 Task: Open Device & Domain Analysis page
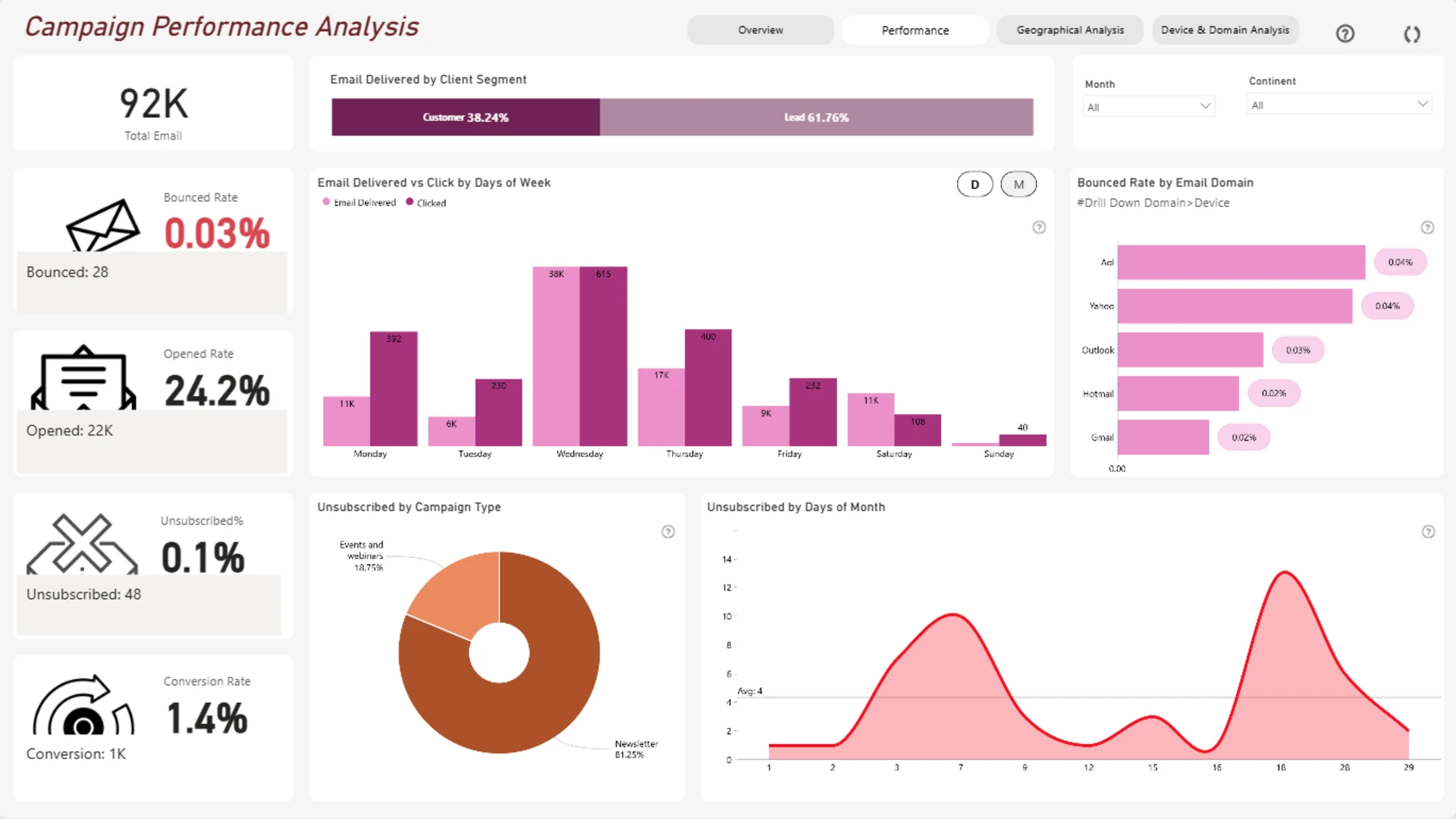point(1225,30)
